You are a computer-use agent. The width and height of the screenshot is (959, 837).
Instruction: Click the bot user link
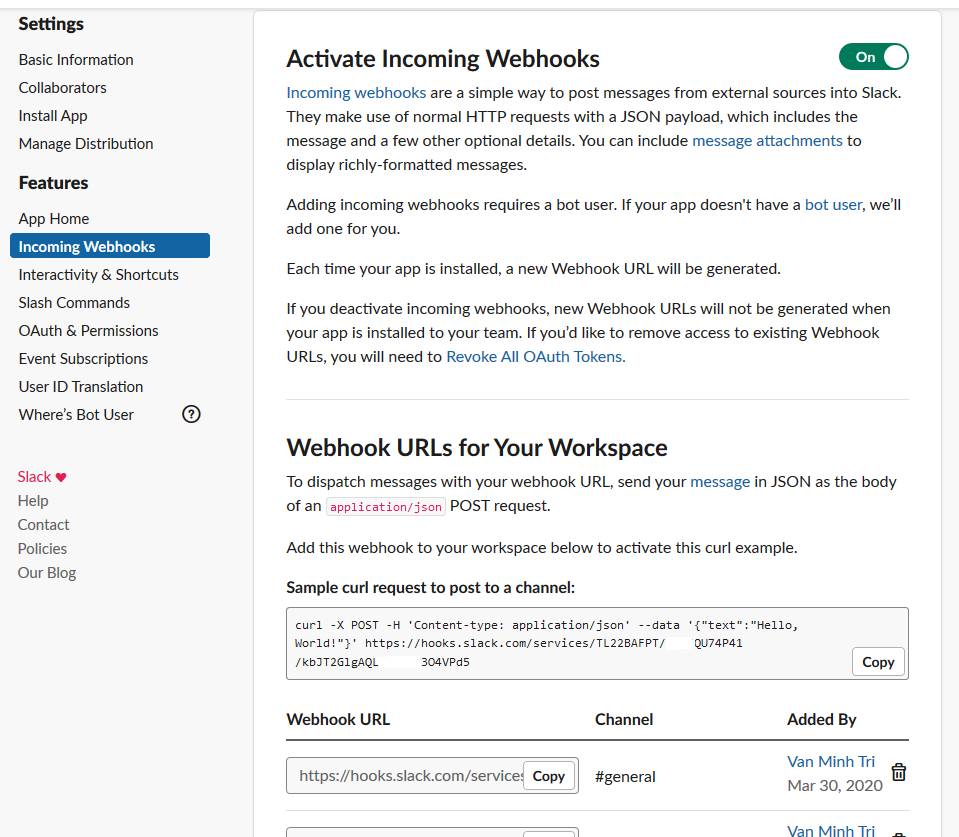point(833,203)
